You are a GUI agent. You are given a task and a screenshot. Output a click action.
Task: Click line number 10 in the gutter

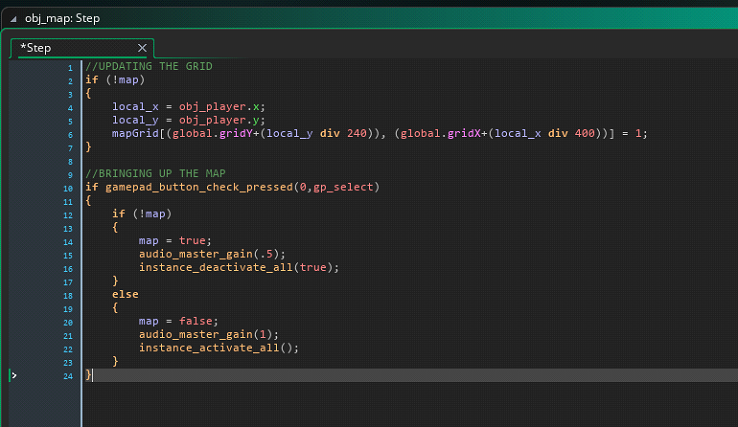[x=68, y=189]
